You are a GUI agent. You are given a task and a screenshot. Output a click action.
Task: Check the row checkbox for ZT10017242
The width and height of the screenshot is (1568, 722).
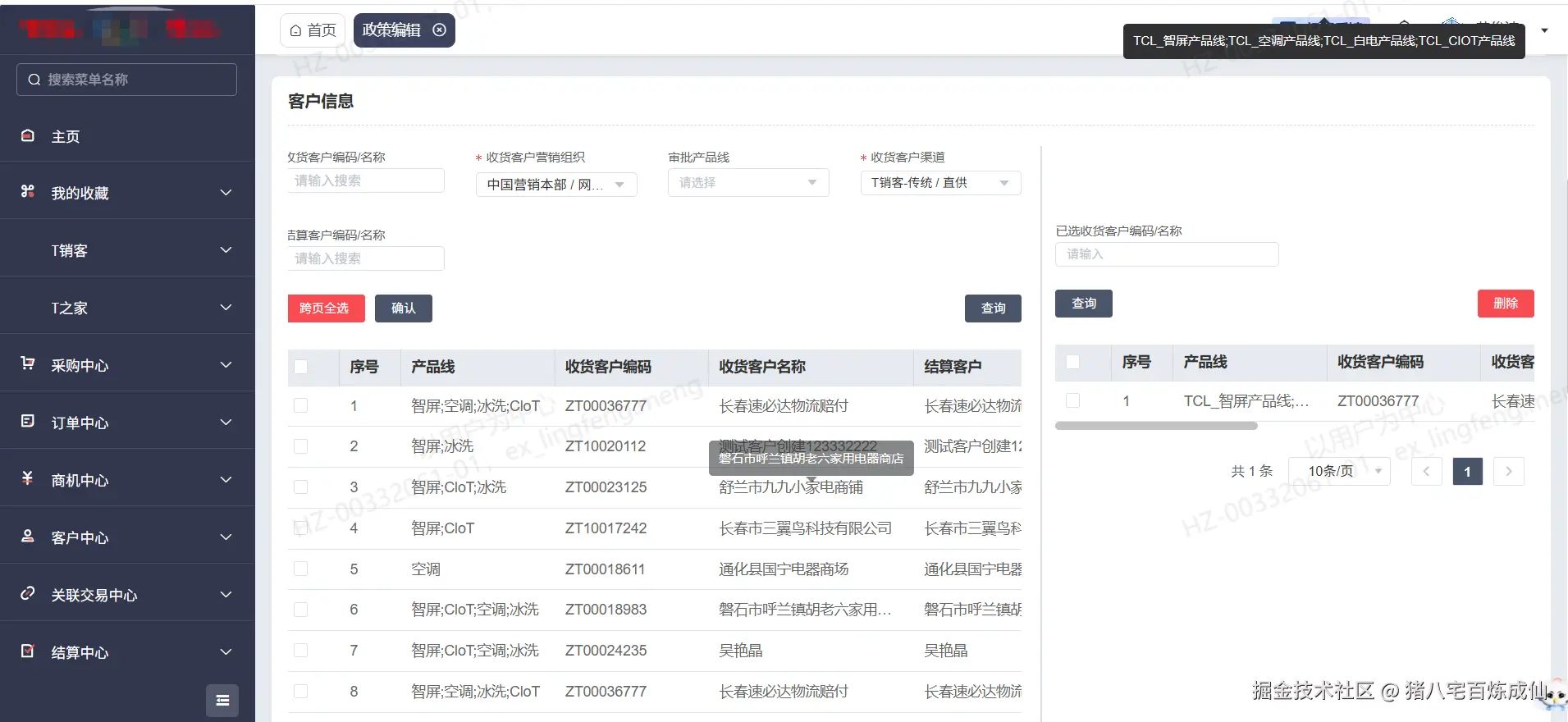301,528
